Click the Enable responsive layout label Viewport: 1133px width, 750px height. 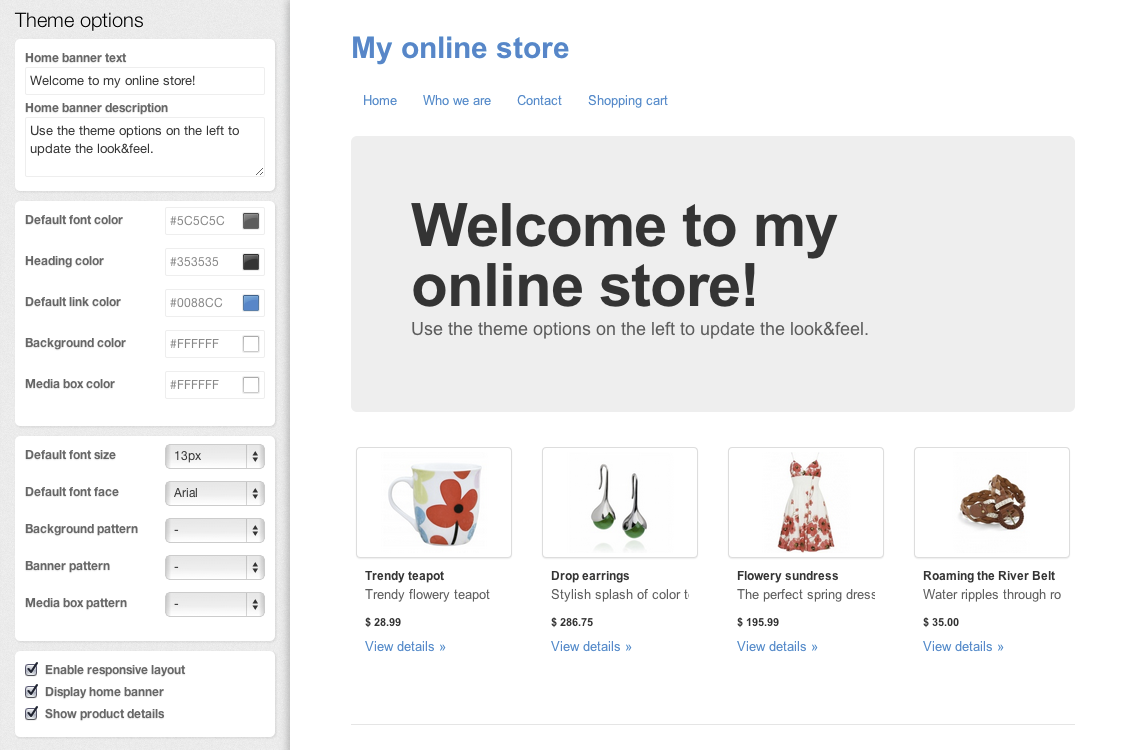point(115,670)
